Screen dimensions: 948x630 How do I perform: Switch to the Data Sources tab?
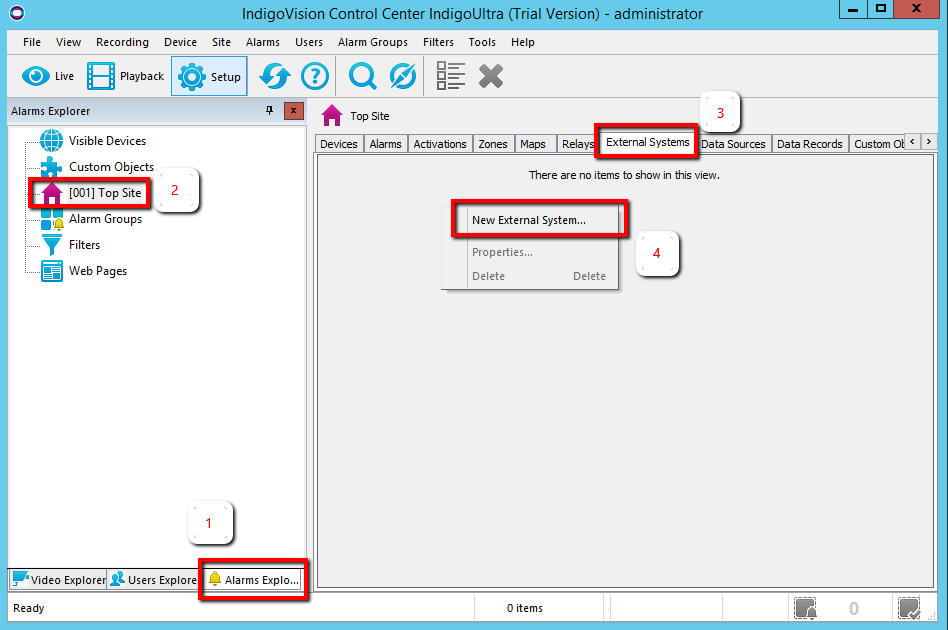point(733,144)
